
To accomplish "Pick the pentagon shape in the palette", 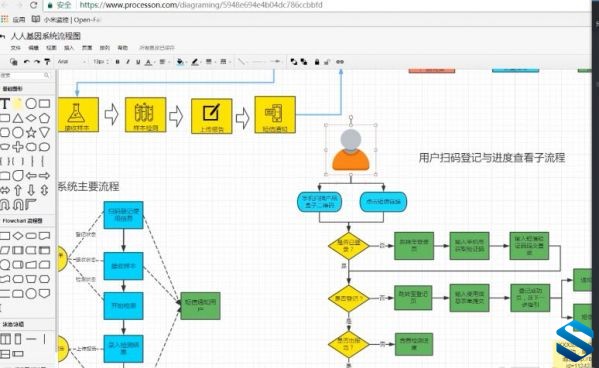I will 44,118.
